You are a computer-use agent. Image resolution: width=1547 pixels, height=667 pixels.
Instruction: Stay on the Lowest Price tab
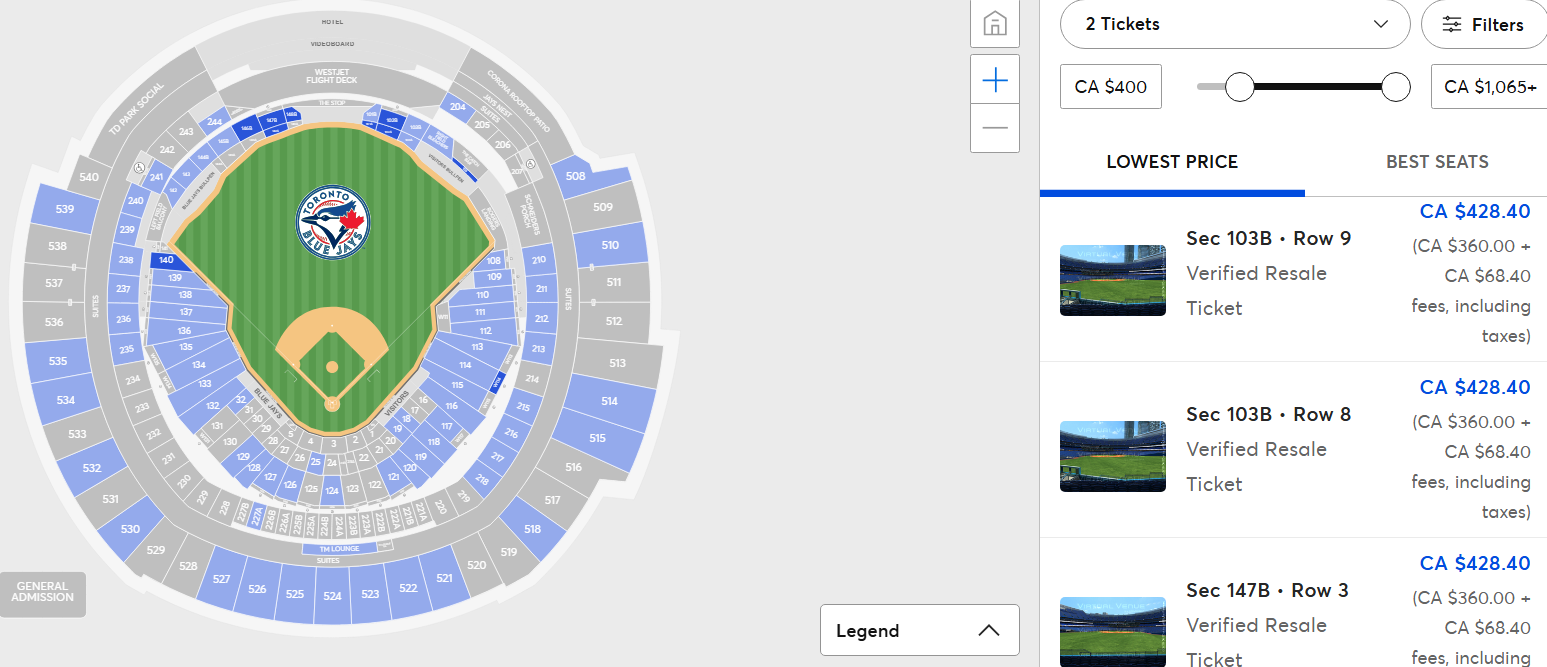tap(1172, 161)
